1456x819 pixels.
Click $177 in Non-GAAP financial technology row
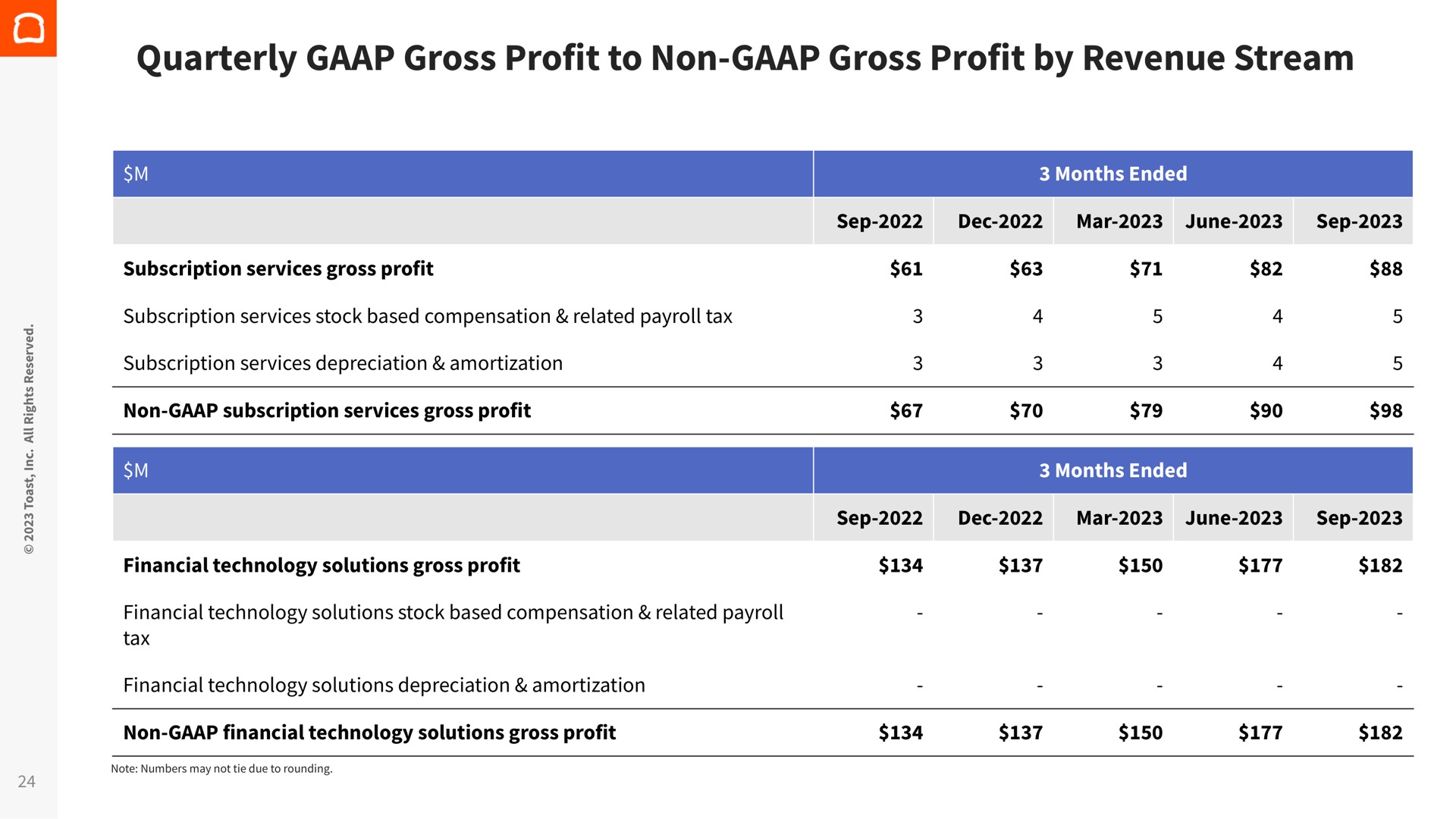point(1260,733)
